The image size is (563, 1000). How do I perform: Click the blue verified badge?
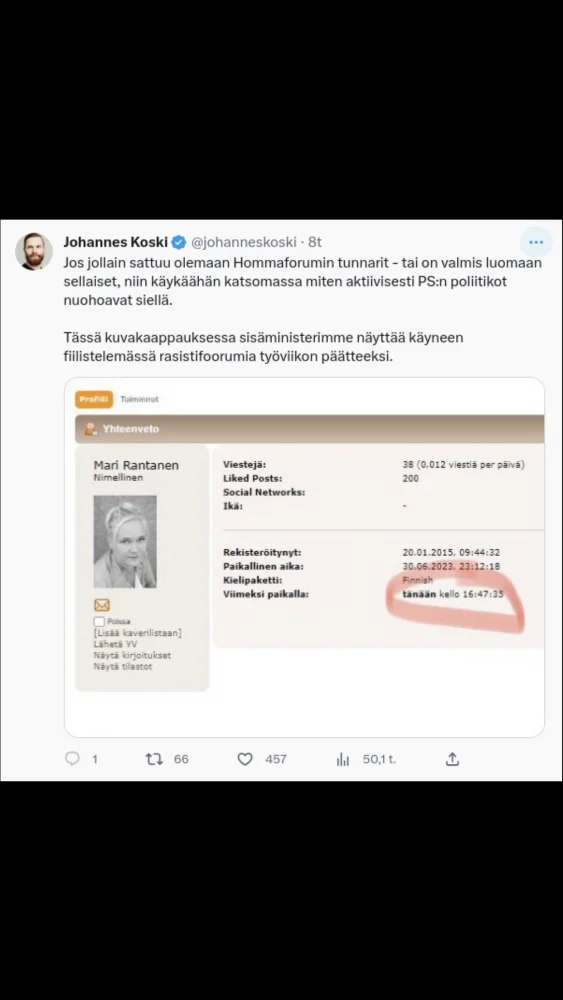(179, 242)
